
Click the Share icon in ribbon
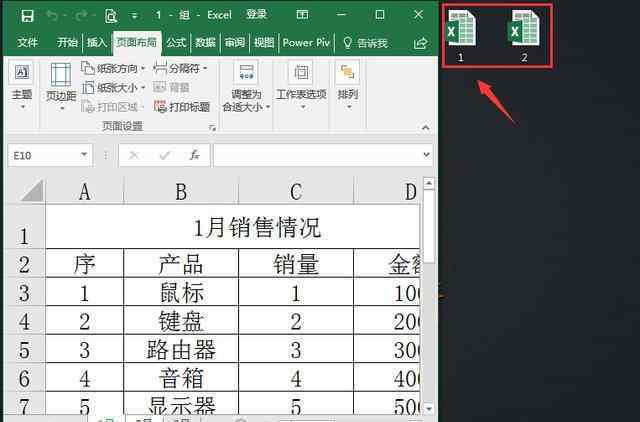tap(420, 43)
